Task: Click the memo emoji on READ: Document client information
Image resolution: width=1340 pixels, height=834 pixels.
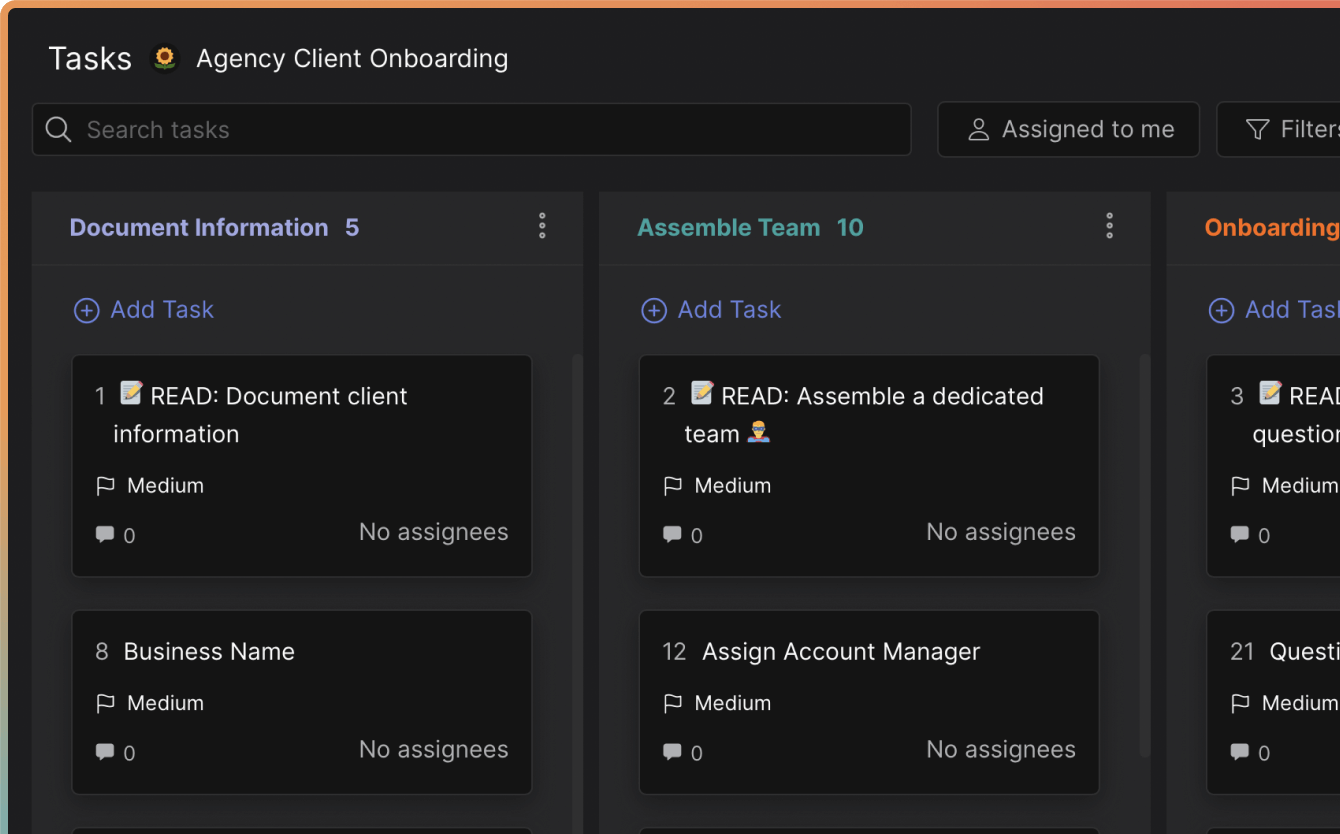Action: (x=130, y=394)
